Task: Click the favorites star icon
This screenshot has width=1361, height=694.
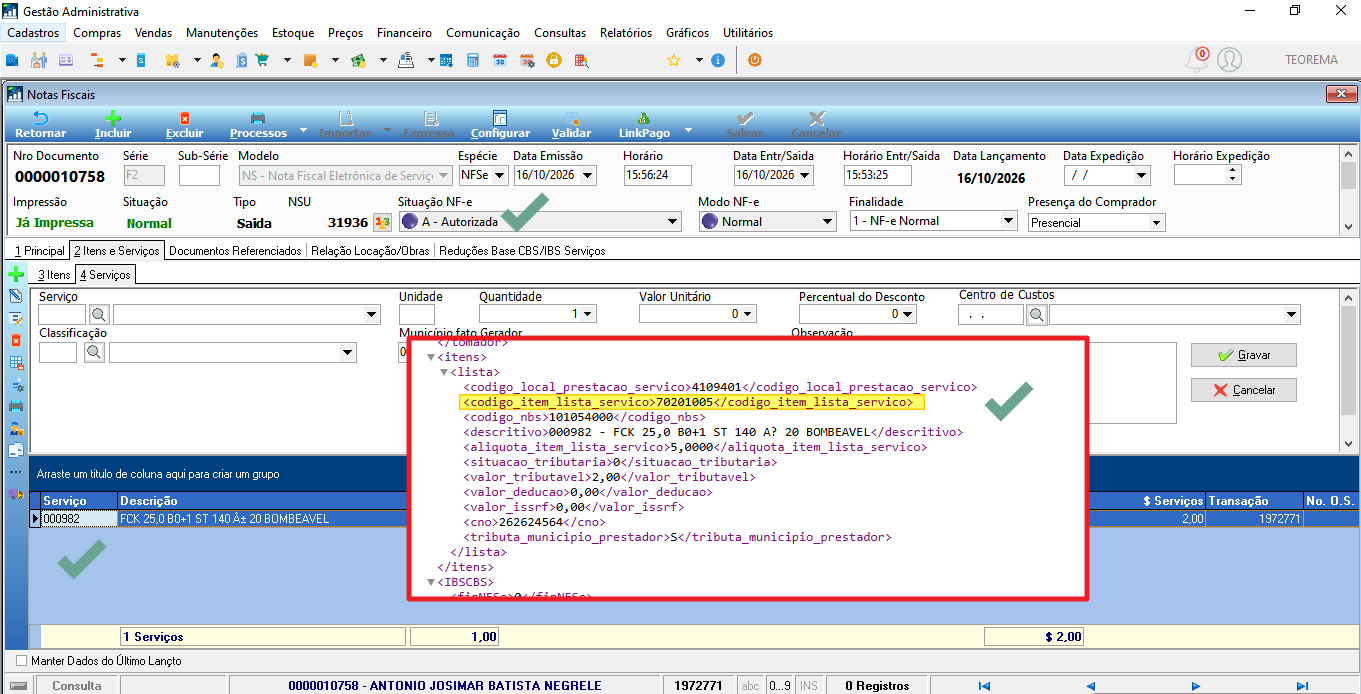Action: click(674, 60)
